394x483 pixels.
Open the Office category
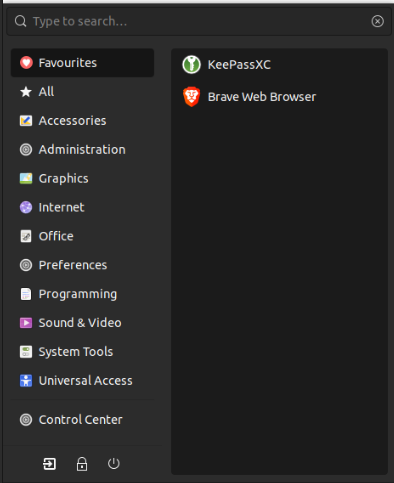click(82, 236)
